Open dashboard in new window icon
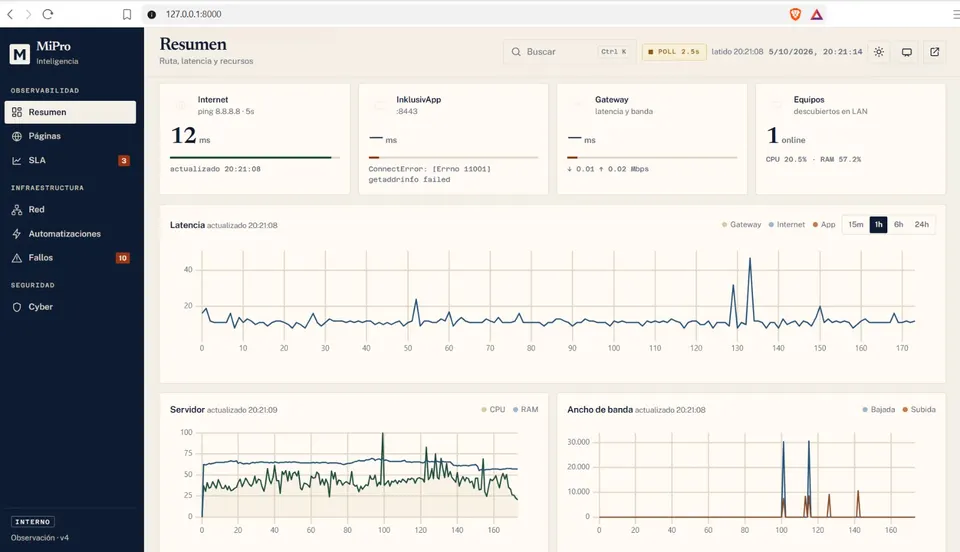Viewport: 960px width, 552px height. tap(934, 52)
